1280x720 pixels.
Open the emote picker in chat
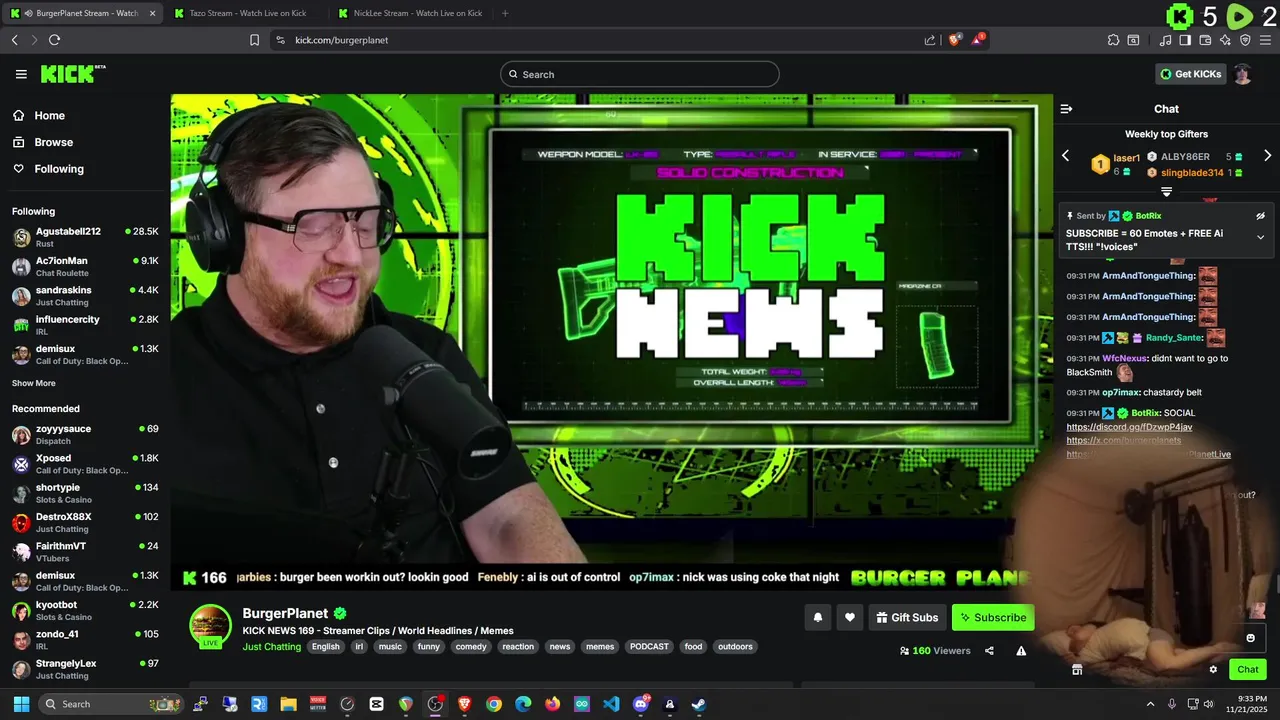[x=1250, y=638]
